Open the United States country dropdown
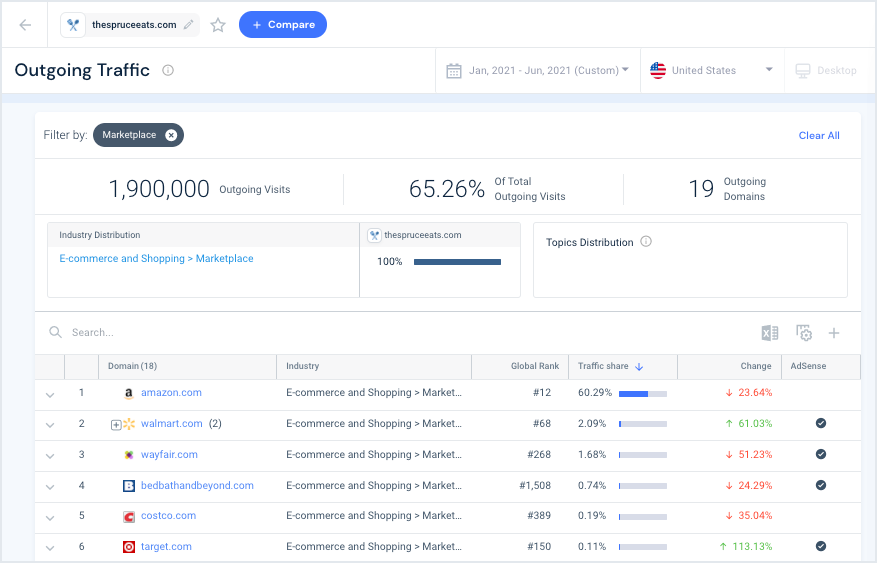This screenshot has width=877, height=563. coord(712,70)
